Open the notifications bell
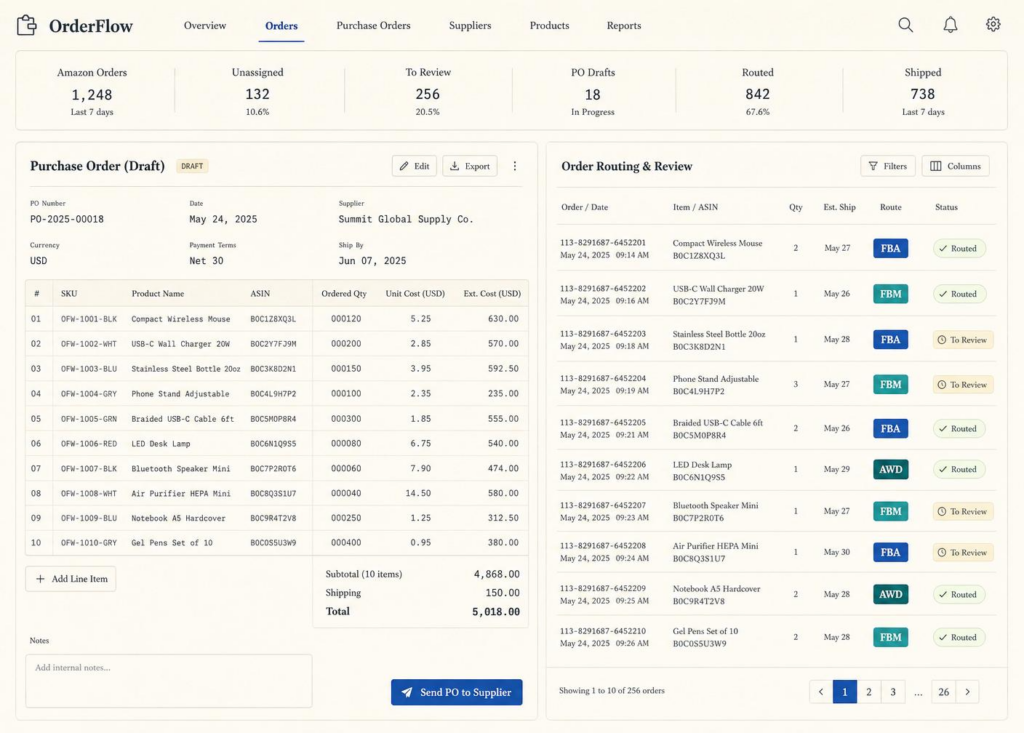 (950, 25)
